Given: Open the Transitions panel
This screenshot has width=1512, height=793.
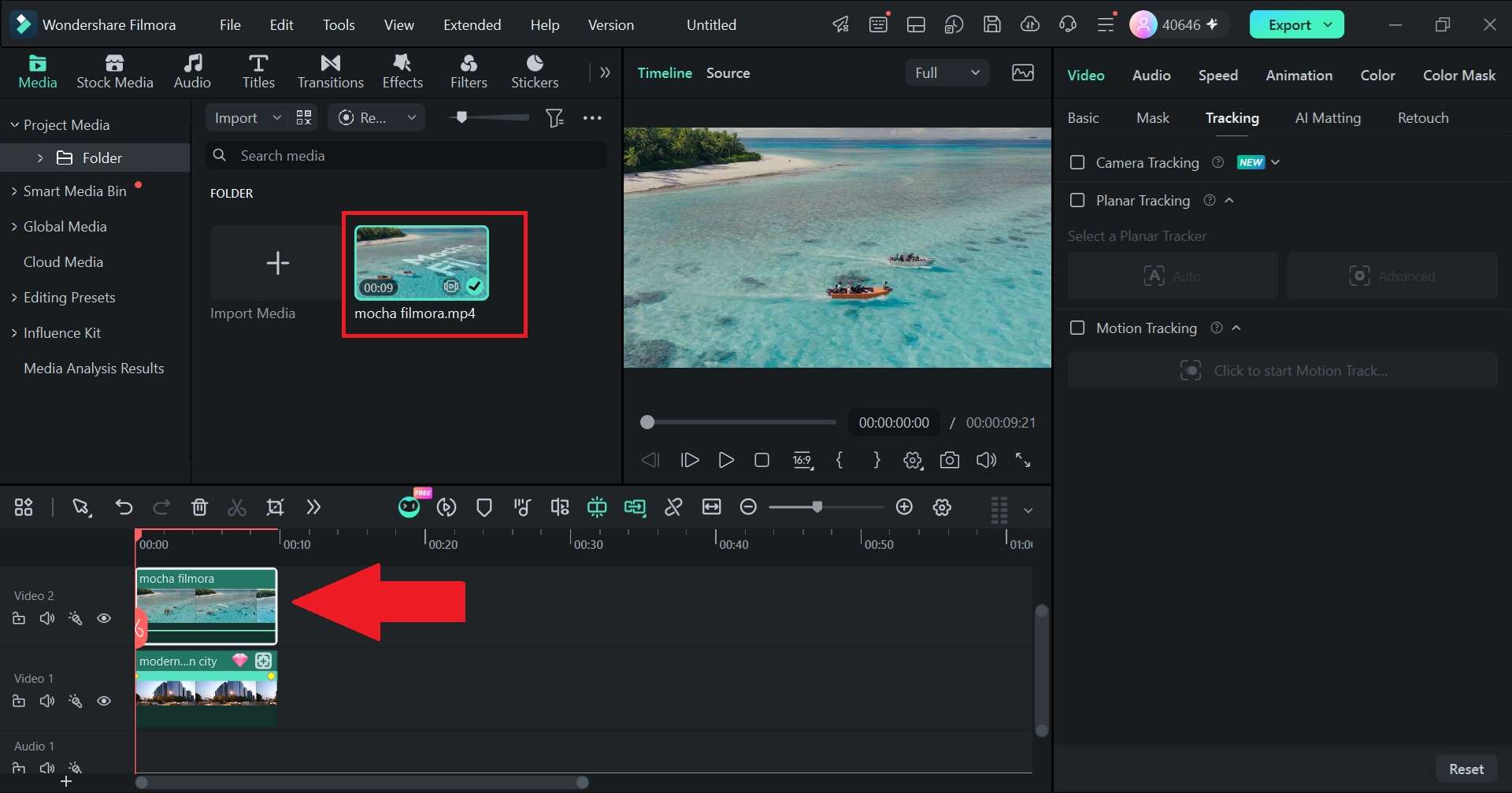Looking at the screenshot, I should (x=331, y=72).
